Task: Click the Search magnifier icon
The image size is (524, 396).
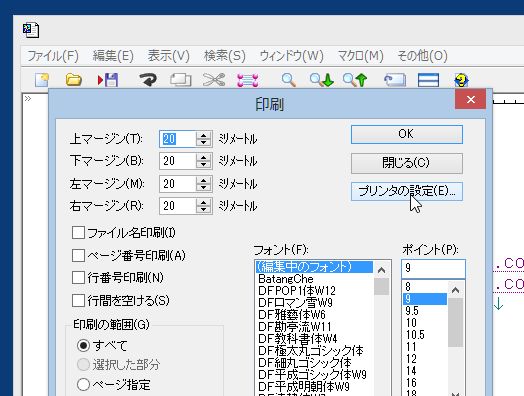Action: (x=288, y=80)
